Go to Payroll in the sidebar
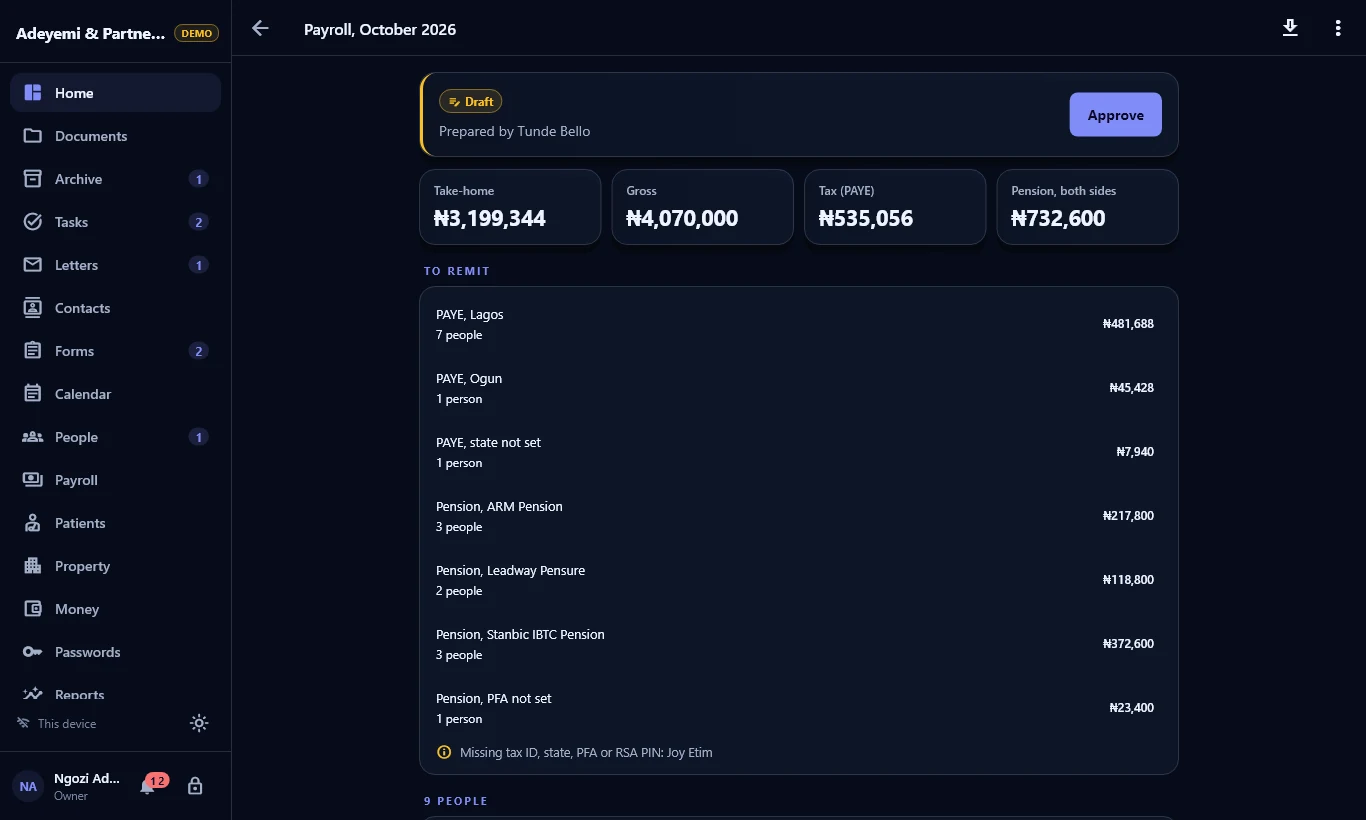Screen dimensions: 1366x820 pyautogui.click(x=115, y=480)
